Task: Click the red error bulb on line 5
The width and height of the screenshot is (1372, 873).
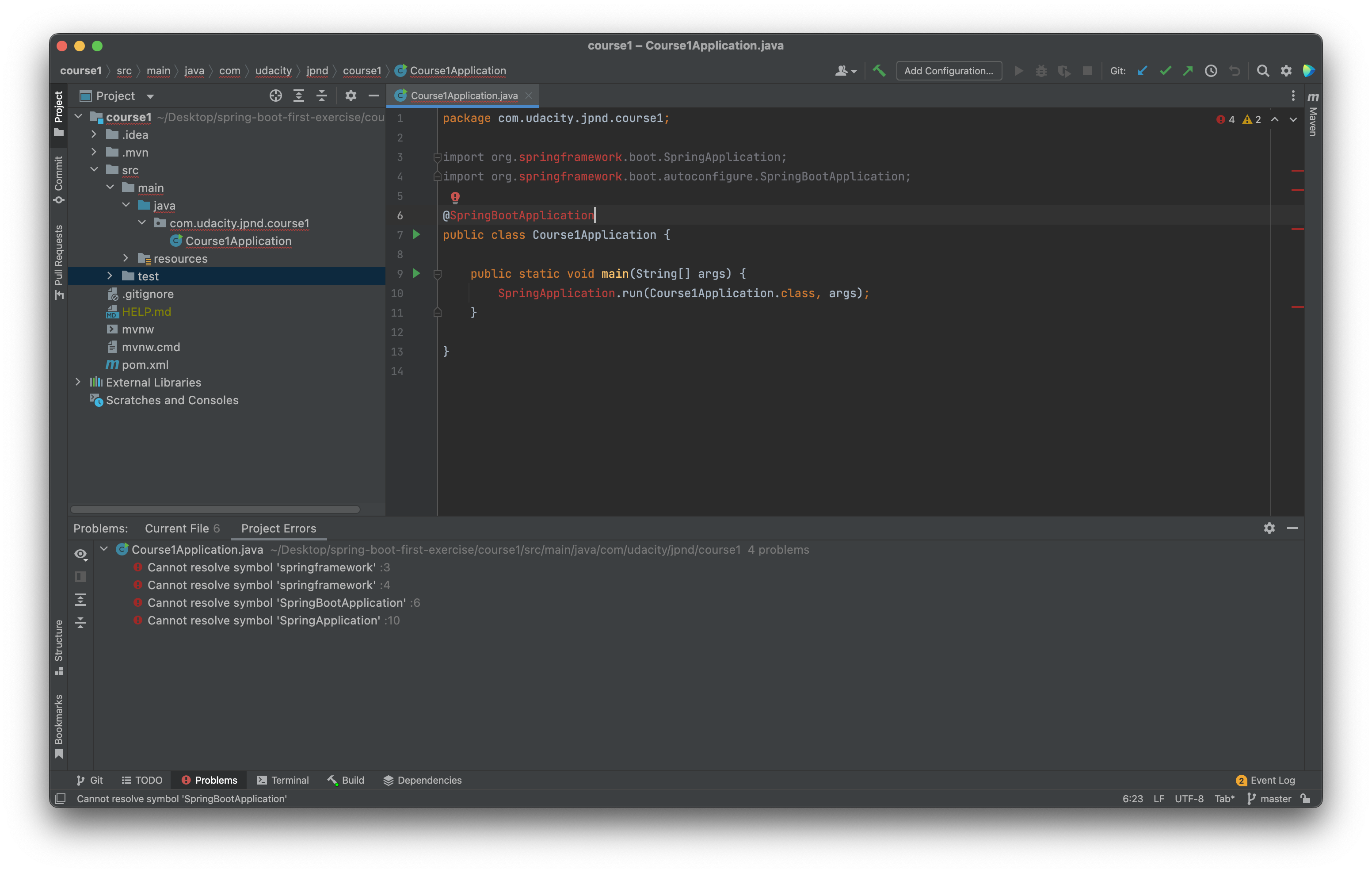Action: click(455, 197)
